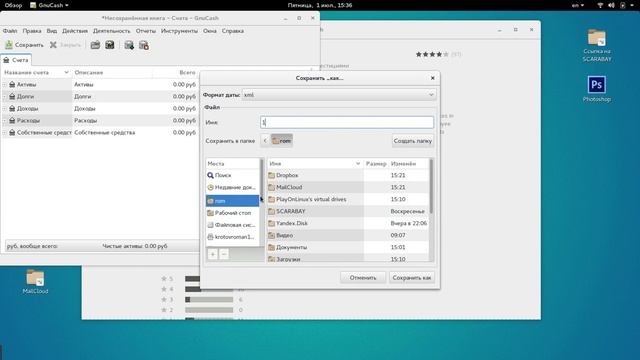Open the Правка menu

32,31
